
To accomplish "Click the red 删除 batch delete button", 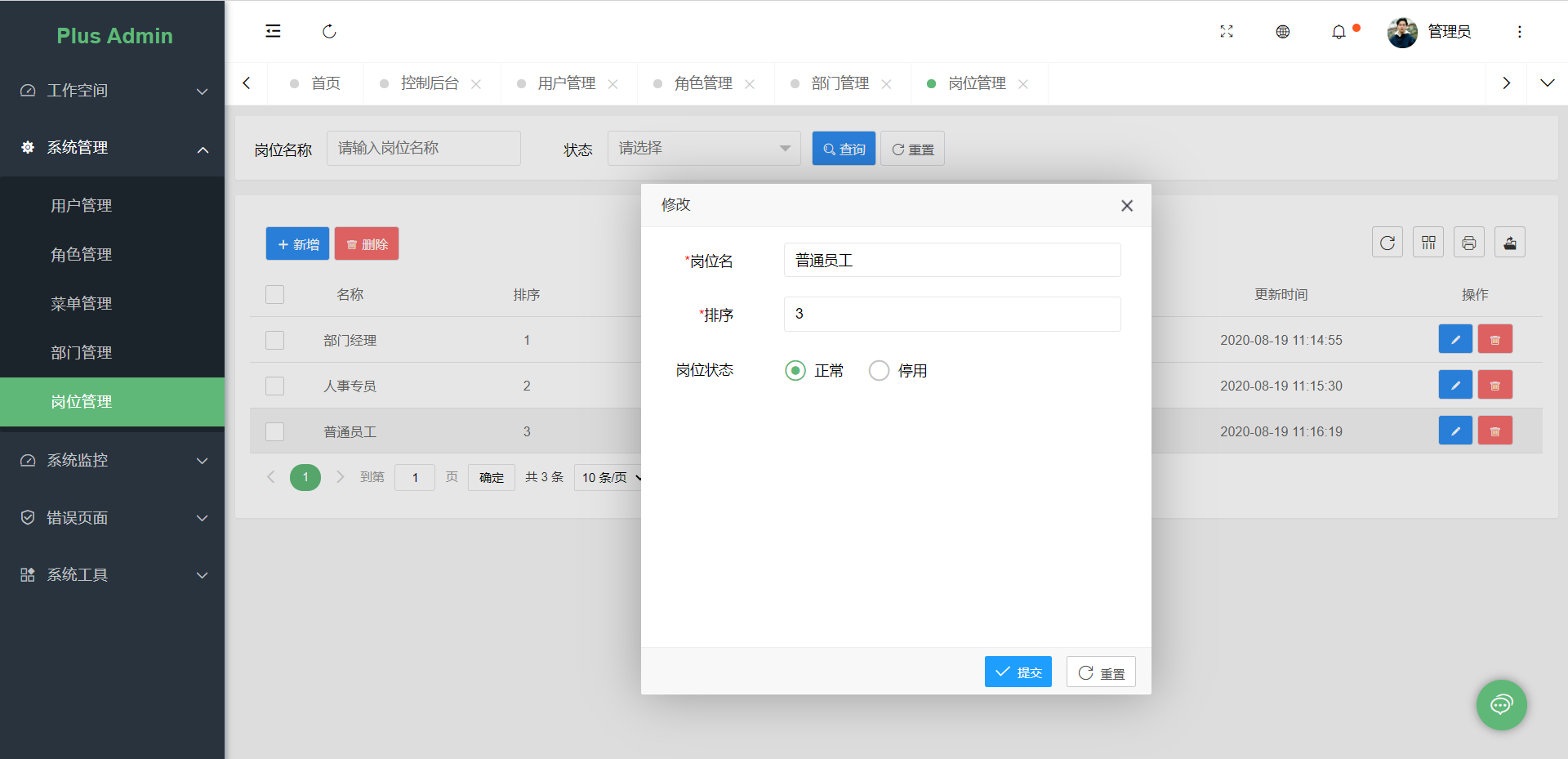I will 367,243.
